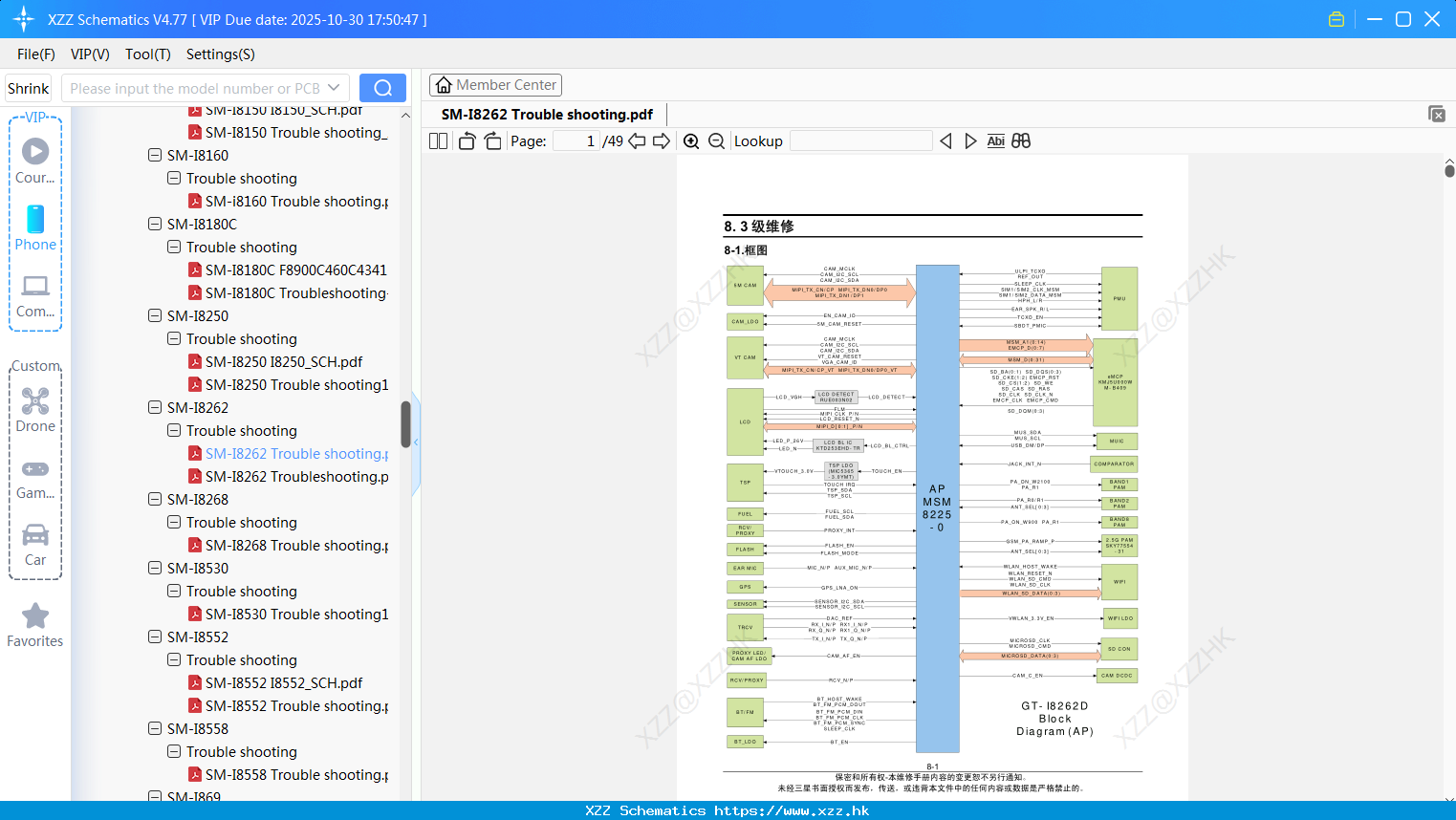The height and width of the screenshot is (820, 1456).
Task: Collapse Trouble shooting folder under SM-I8262
Action: tap(174, 430)
